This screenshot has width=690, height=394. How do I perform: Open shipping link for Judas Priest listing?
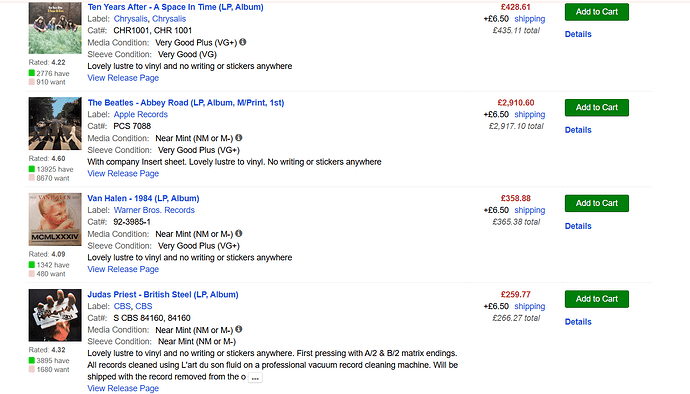click(529, 306)
